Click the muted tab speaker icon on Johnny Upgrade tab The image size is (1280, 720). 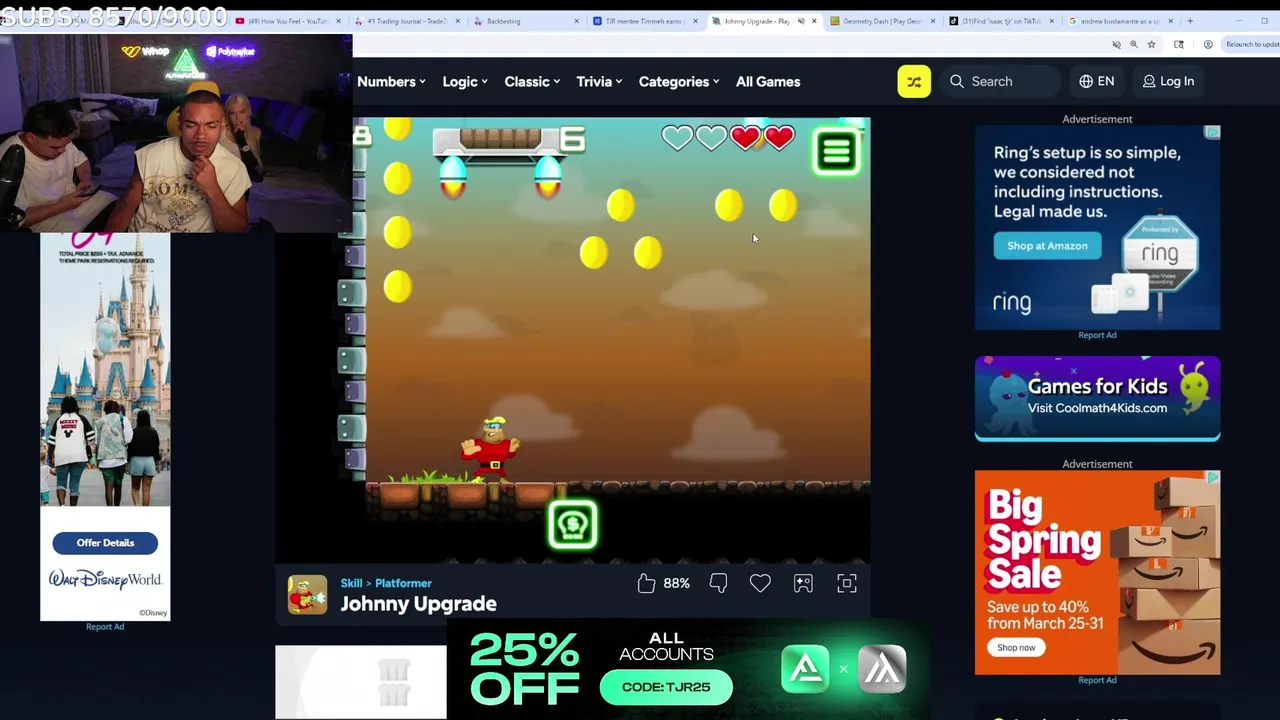(800, 21)
